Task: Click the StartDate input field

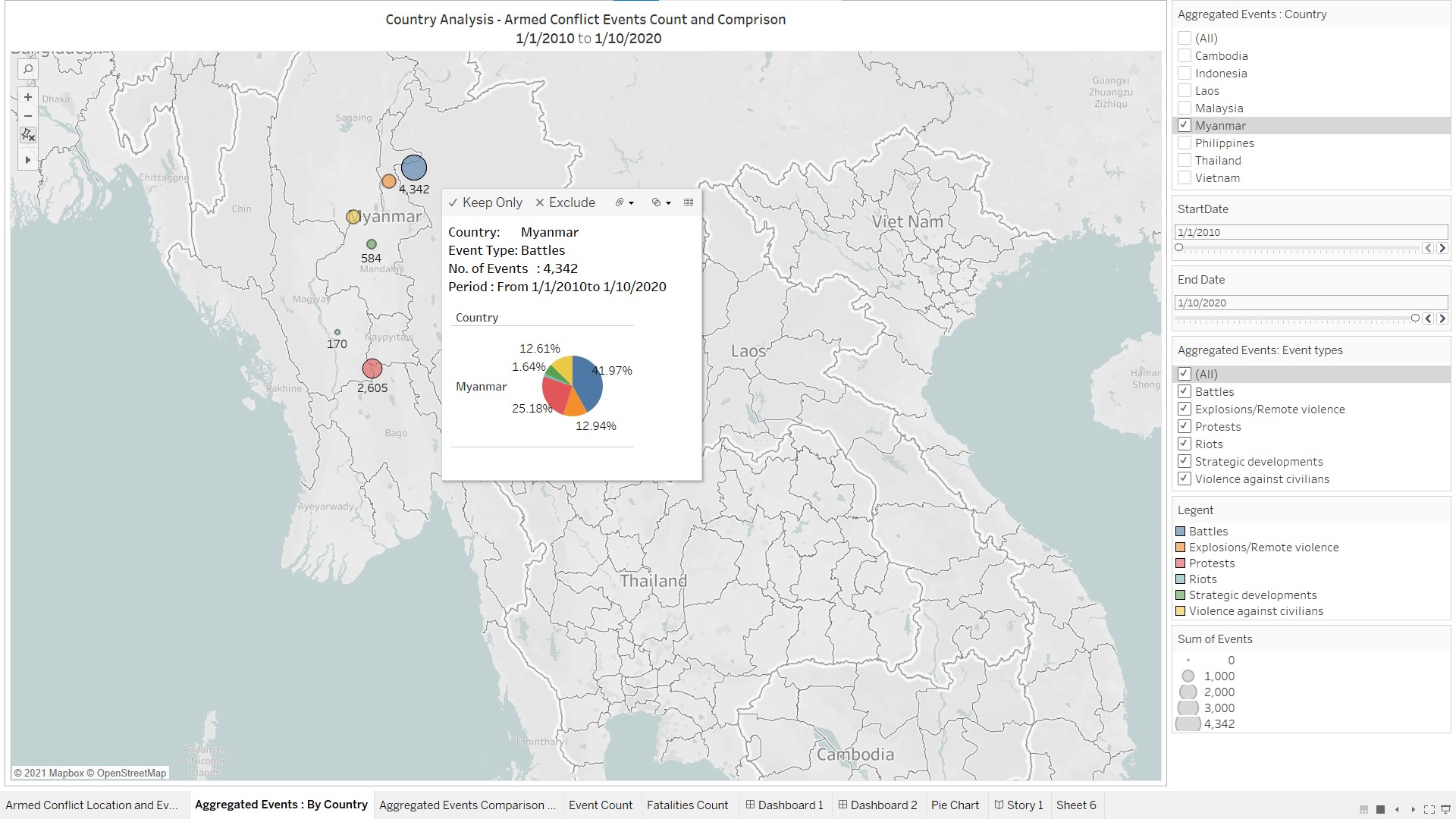Action: (1310, 232)
